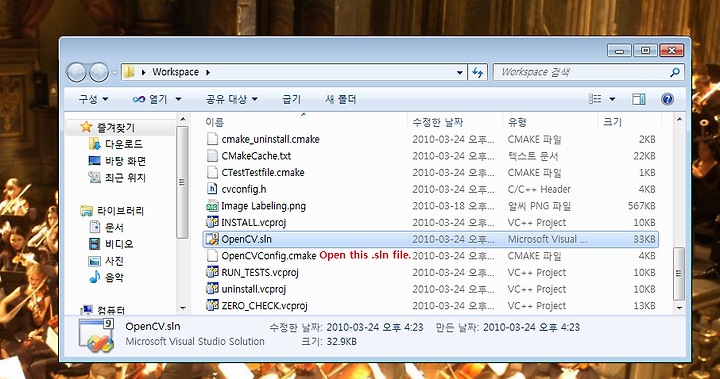Screen dimensions: 720x379
Task: Click the 열기 toolbar button
Action: click(150, 99)
